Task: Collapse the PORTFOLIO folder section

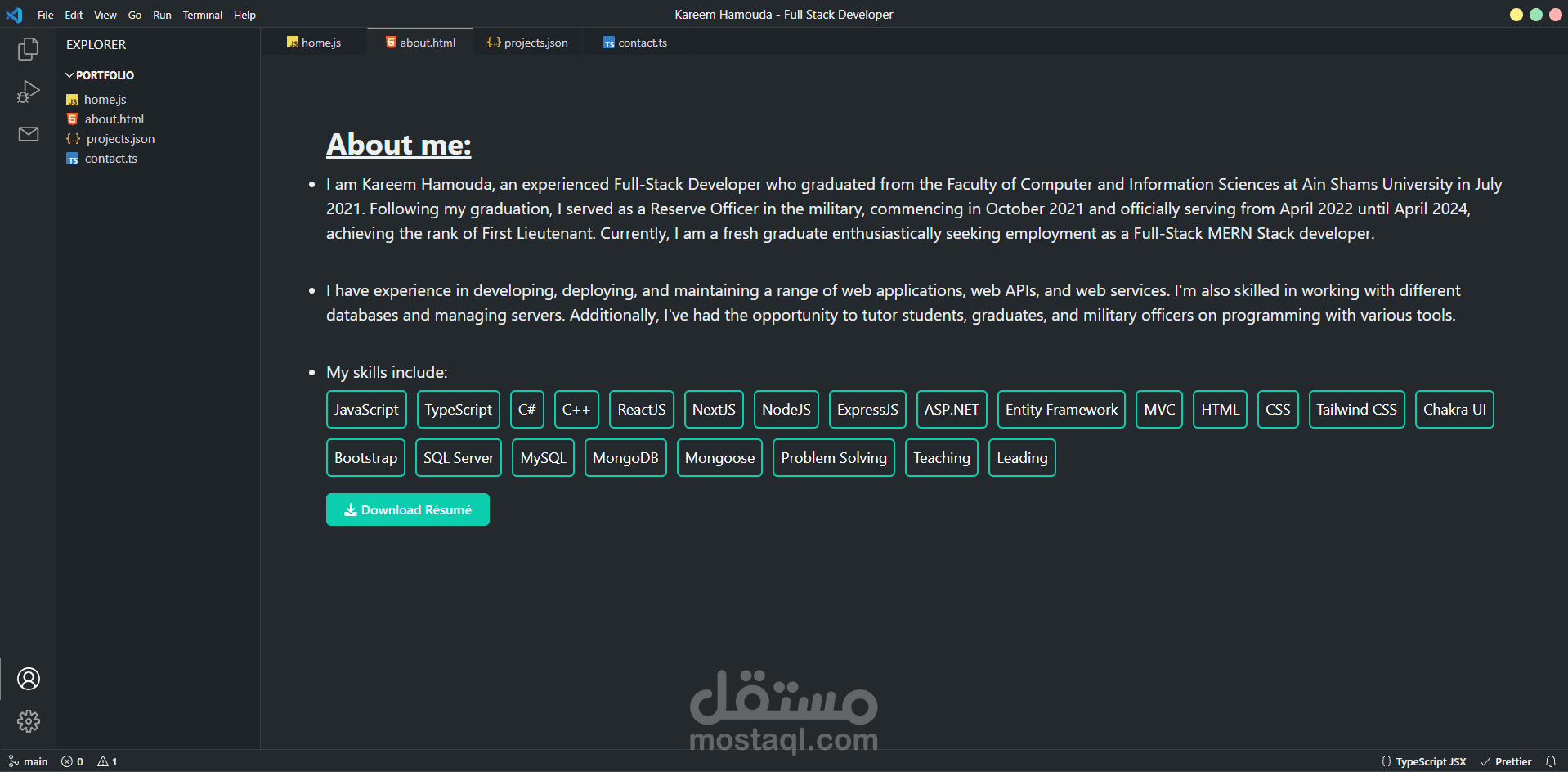Action: tap(100, 75)
